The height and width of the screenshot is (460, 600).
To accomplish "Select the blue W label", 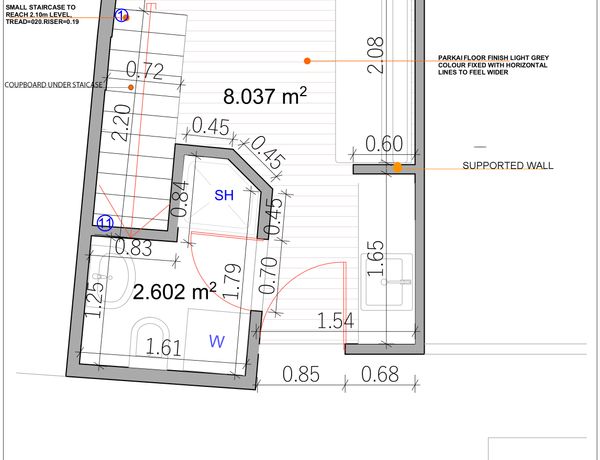I will pyautogui.click(x=216, y=341).
